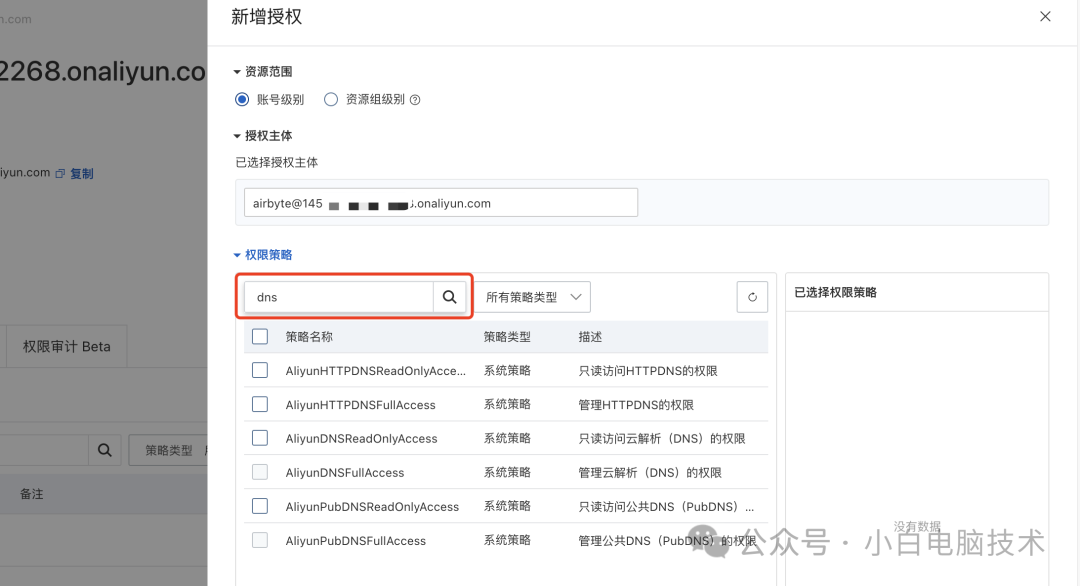Click the 已选择权限策略 panel header
The height and width of the screenshot is (586, 1080).
pyautogui.click(x=835, y=292)
